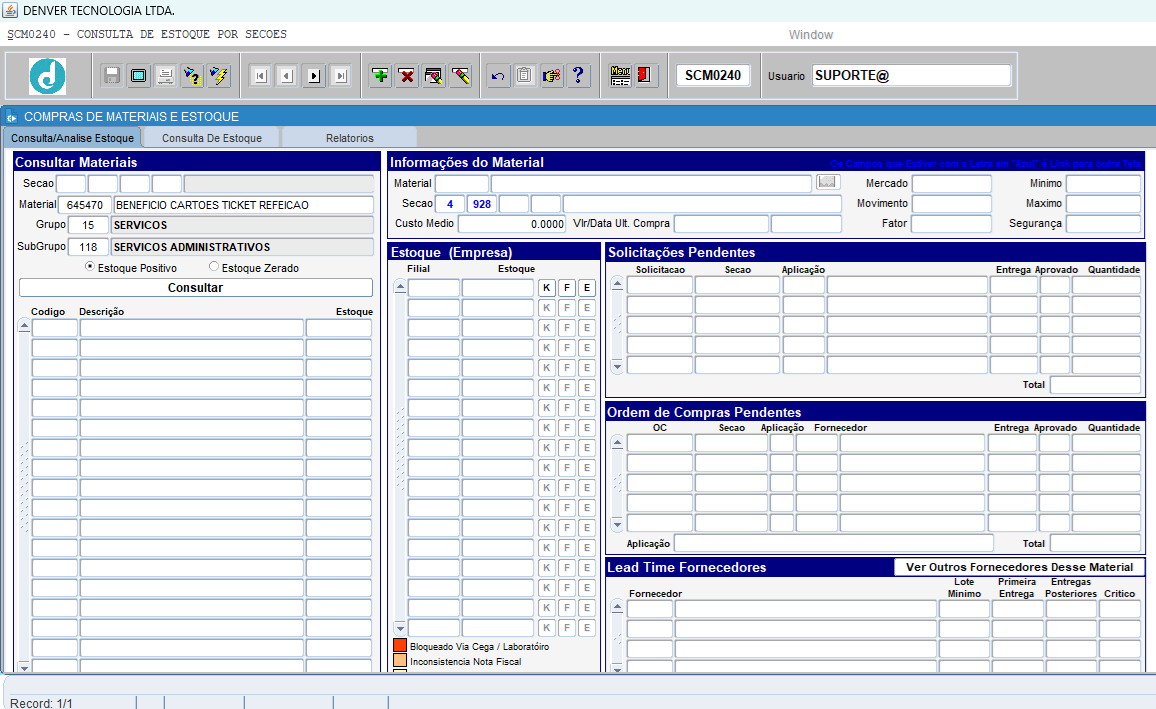Click scroll down arrow in Ordem de Compras Pendentes
Image resolution: width=1156 pixels, height=709 pixels.
pyautogui.click(x=617, y=524)
